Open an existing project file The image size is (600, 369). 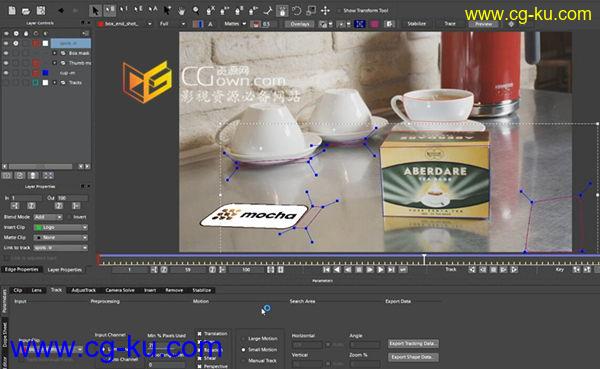click(26, 11)
